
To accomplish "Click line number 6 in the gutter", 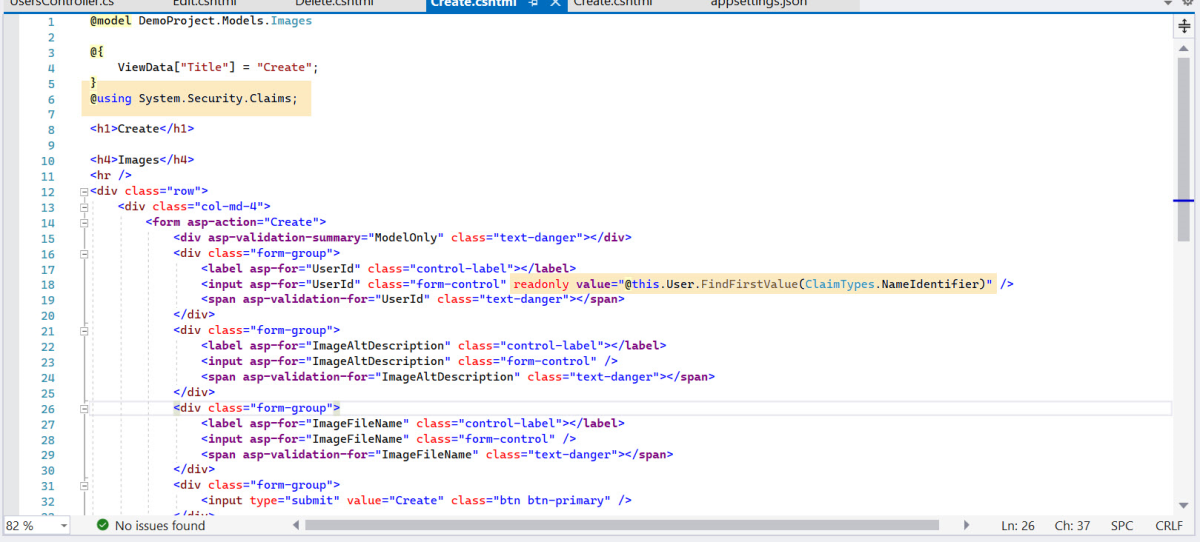I will (50, 99).
